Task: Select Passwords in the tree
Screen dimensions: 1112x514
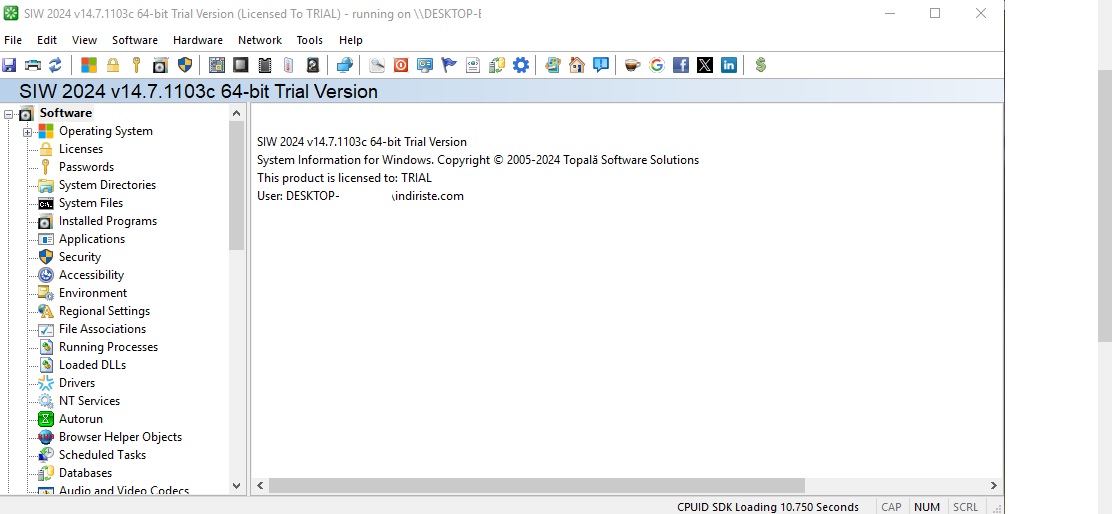Action: click(x=87, y=167)
